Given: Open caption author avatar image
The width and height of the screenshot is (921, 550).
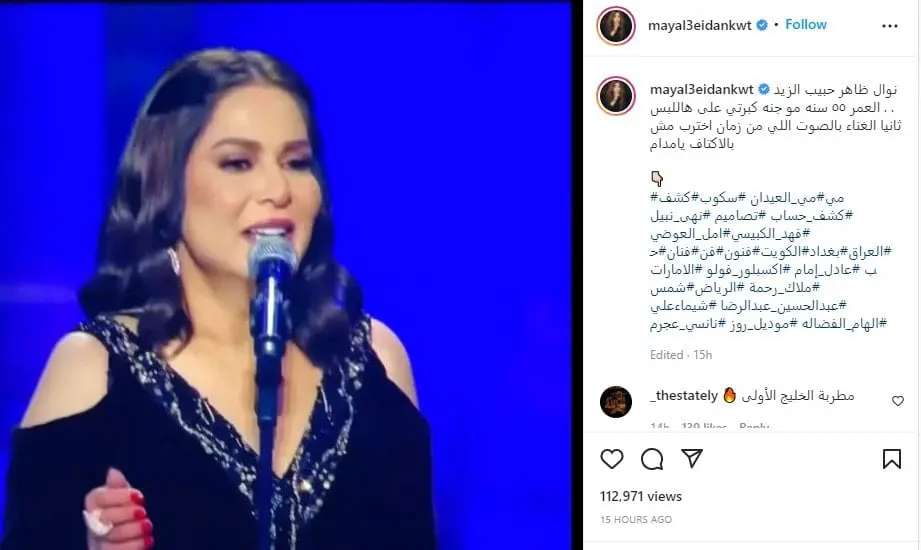Looking at the screenshot, I should 616,95.
